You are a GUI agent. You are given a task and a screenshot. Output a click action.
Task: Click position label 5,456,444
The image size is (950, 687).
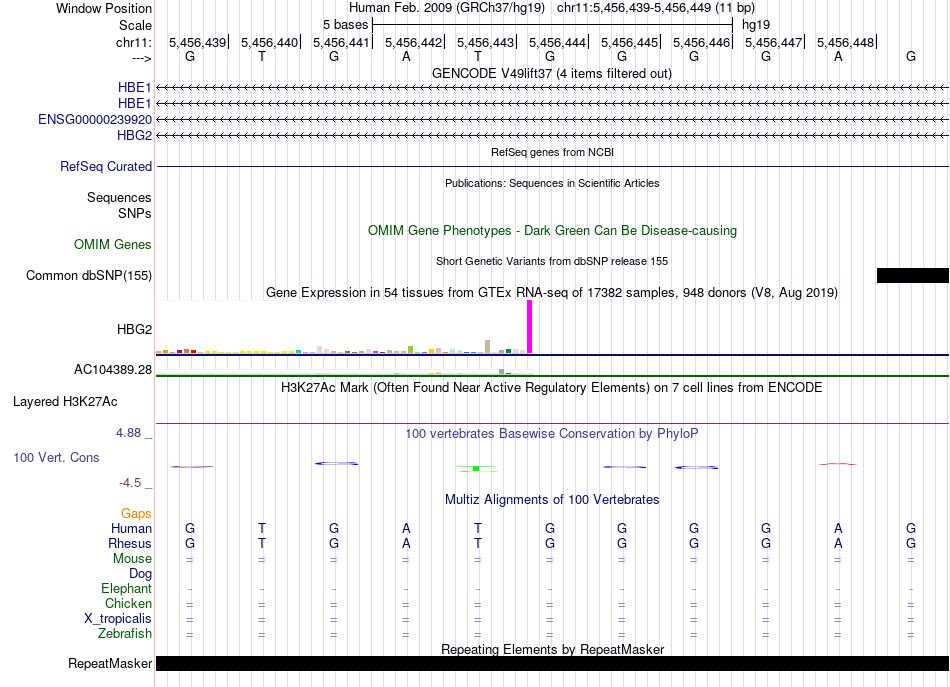click(557, 42)
